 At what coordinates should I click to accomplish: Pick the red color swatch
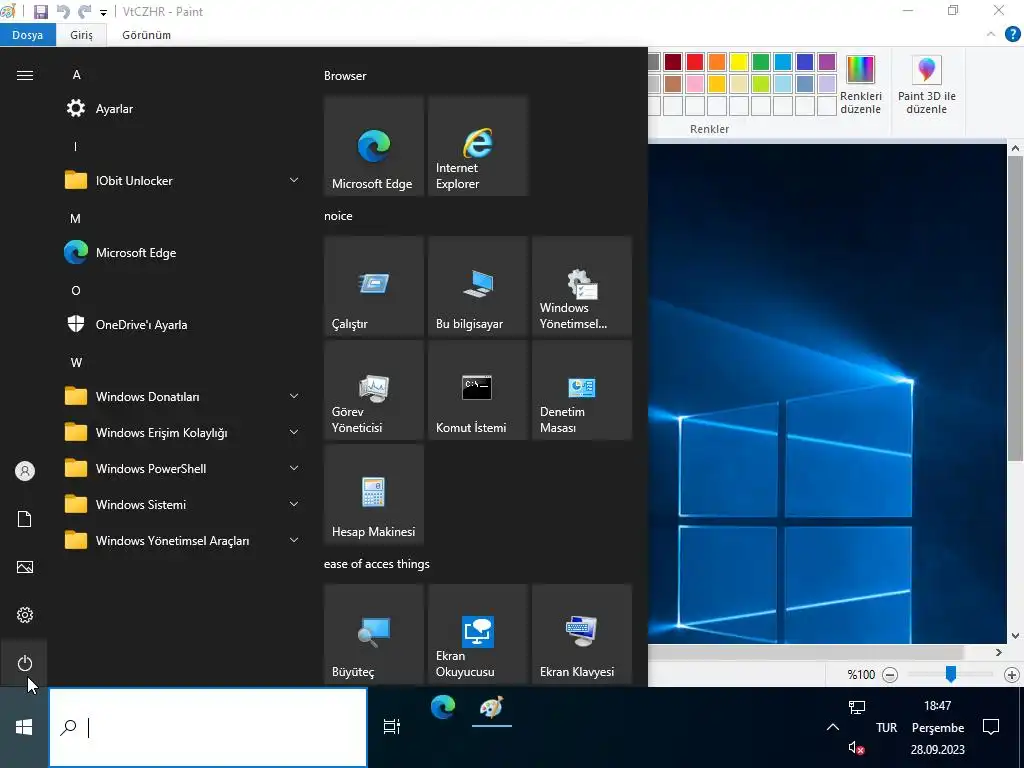(695, 62)
